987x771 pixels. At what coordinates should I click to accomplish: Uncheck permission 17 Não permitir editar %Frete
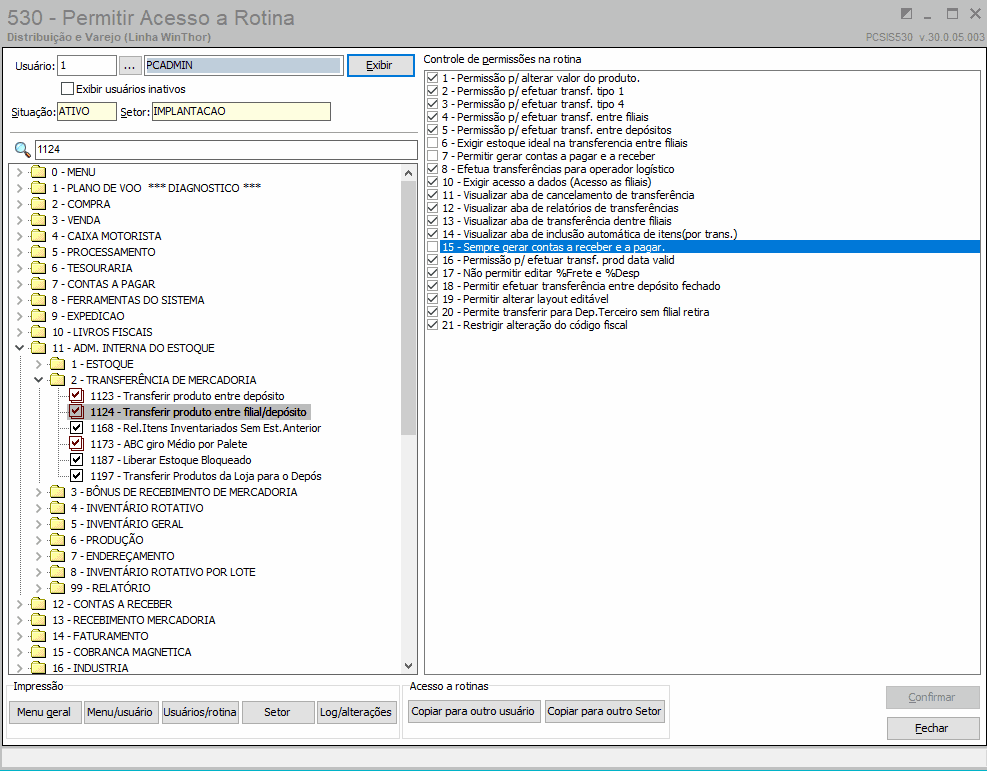tap(432, 273)
